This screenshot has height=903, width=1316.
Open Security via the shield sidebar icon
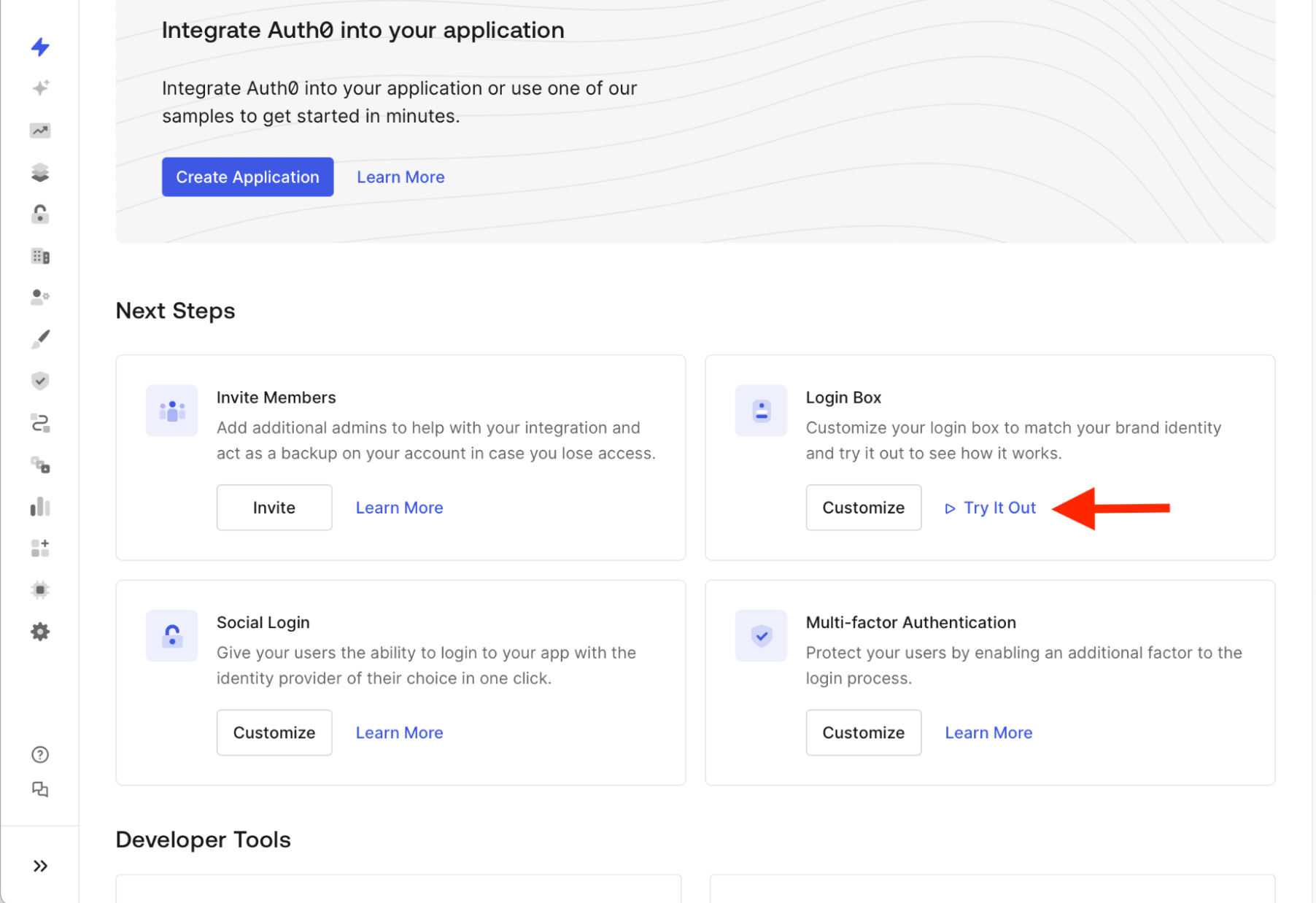click(40, 381)
